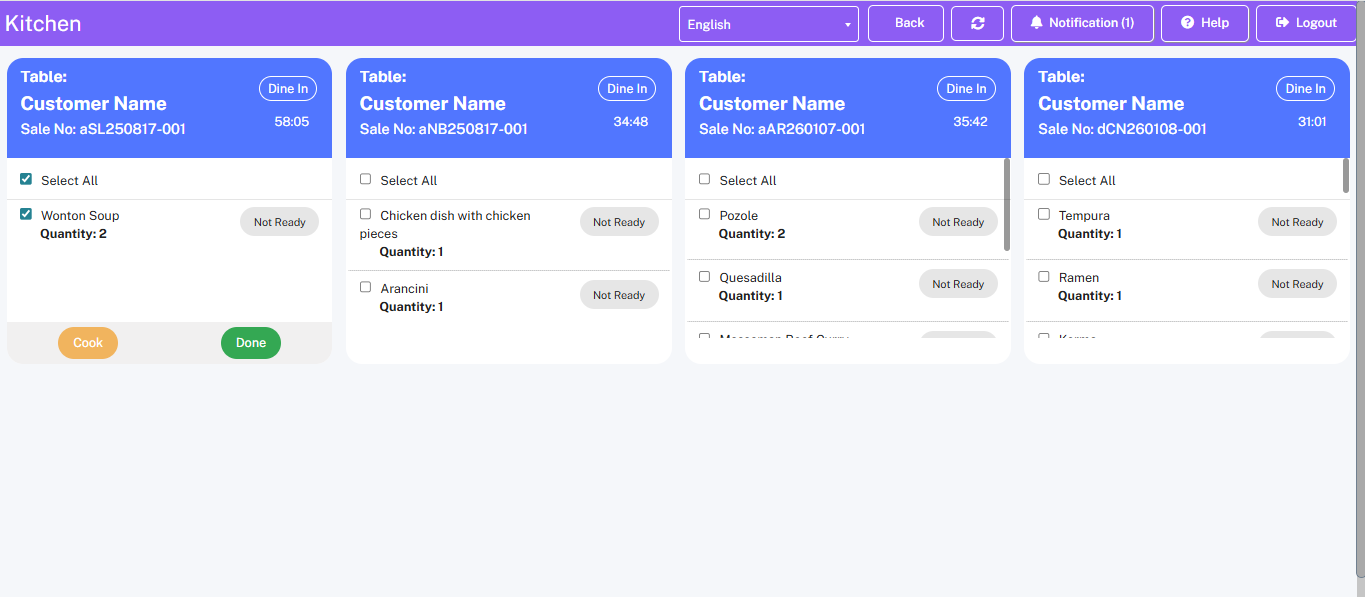Viewport: 1365px width, 597px height.
Task: Open the English language dropdown
Action: 768,24
